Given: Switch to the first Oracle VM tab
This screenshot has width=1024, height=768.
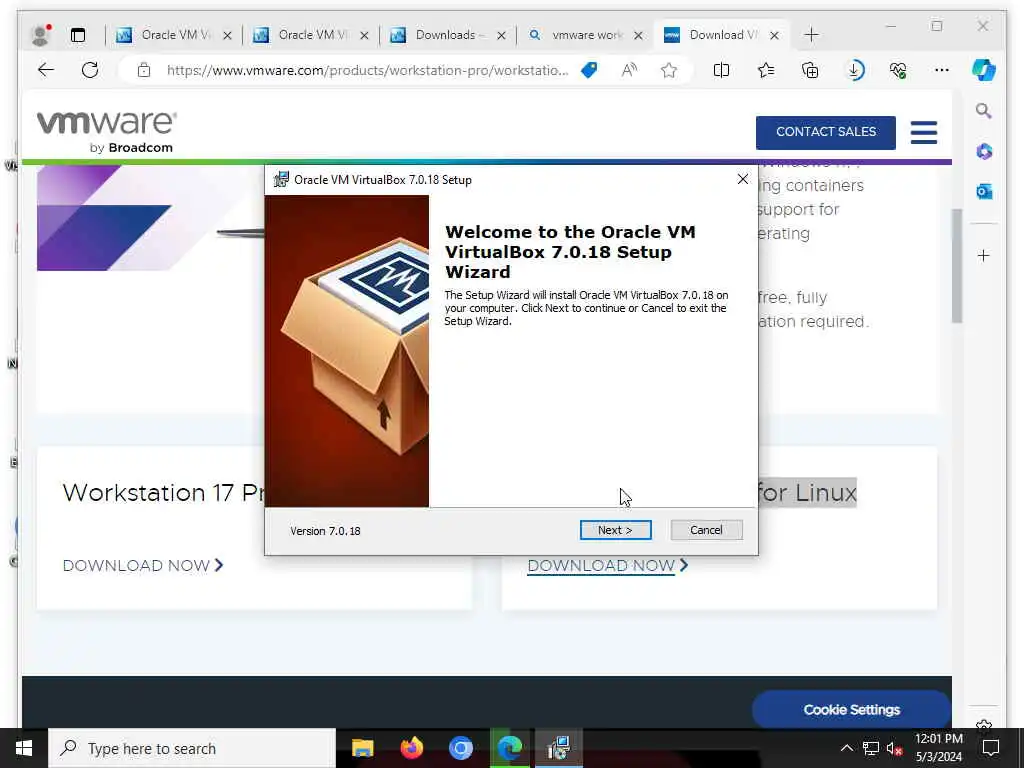Looking at the screenshot, I should pyautogui.click(x=174, y=35).
